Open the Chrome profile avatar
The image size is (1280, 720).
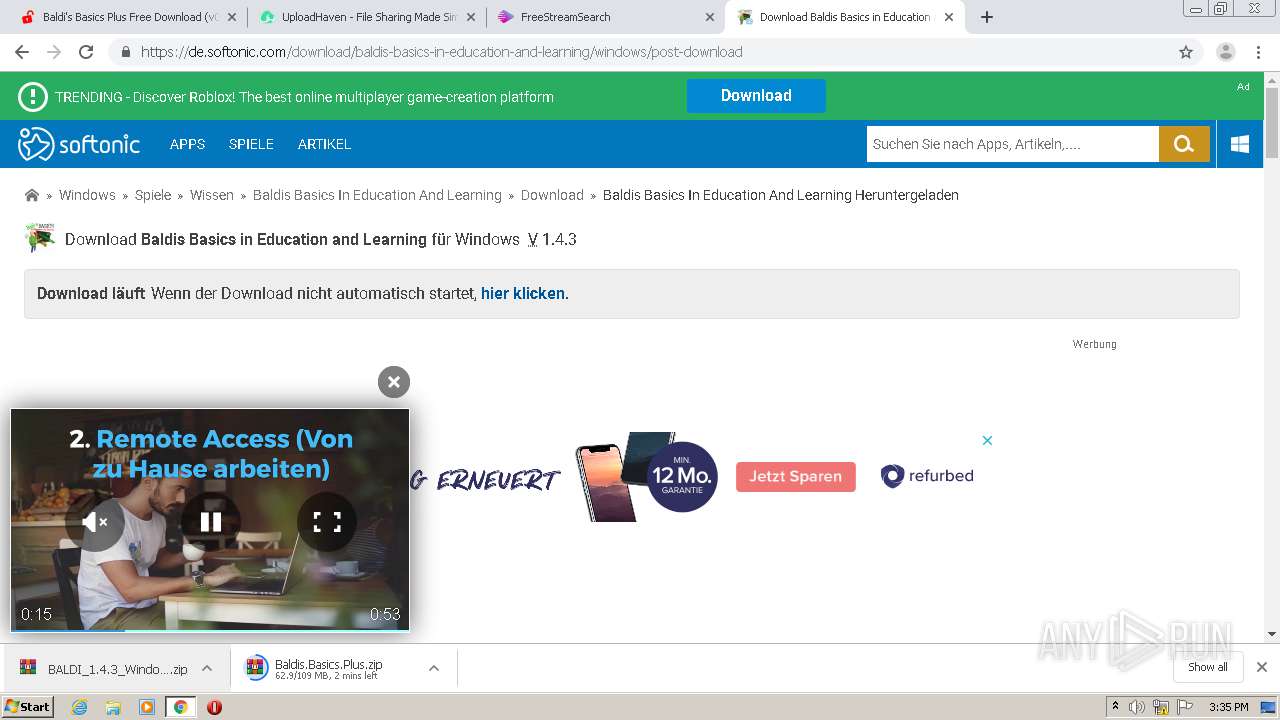click(1226, 52)
